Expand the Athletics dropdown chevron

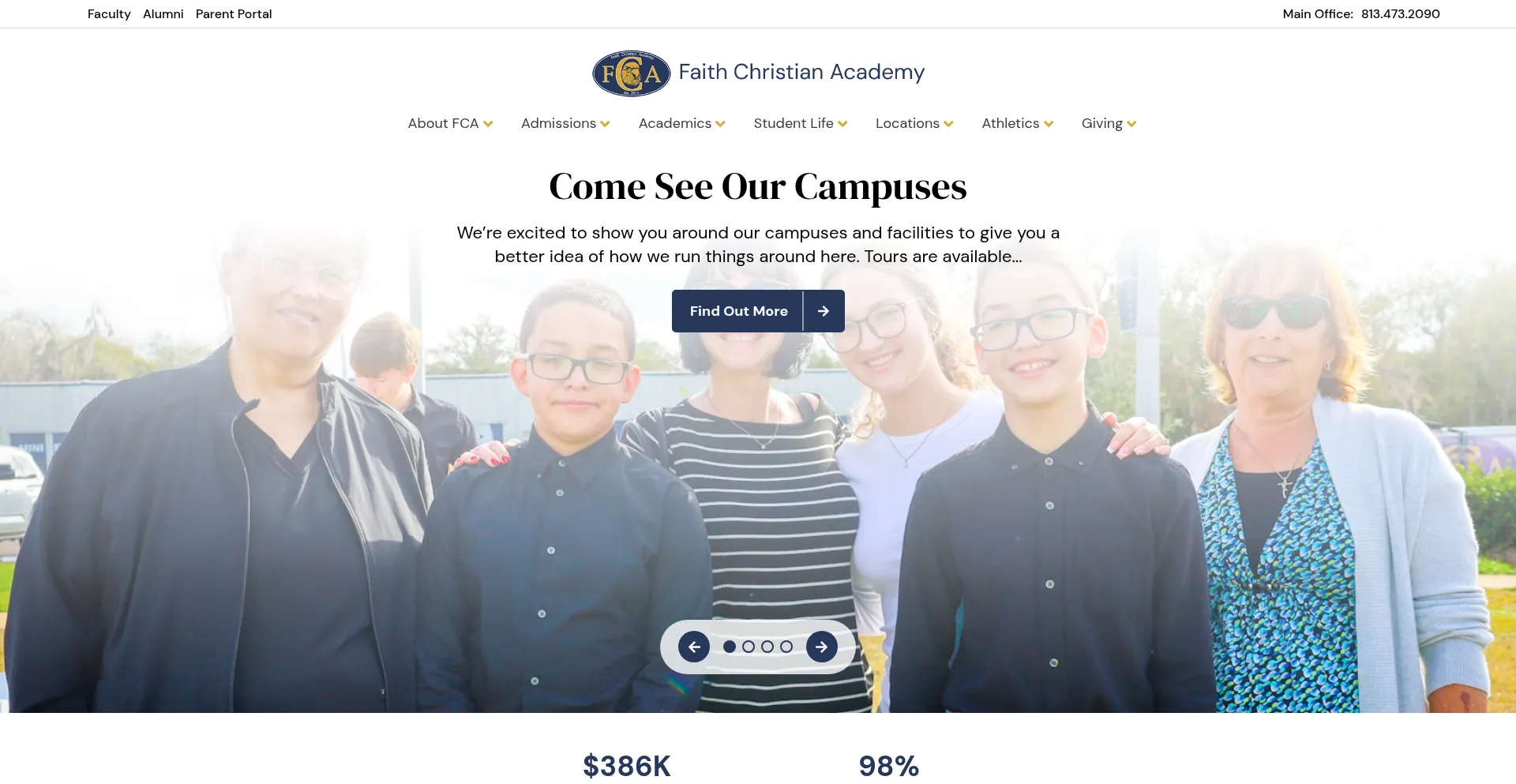tap(1049, 124)
